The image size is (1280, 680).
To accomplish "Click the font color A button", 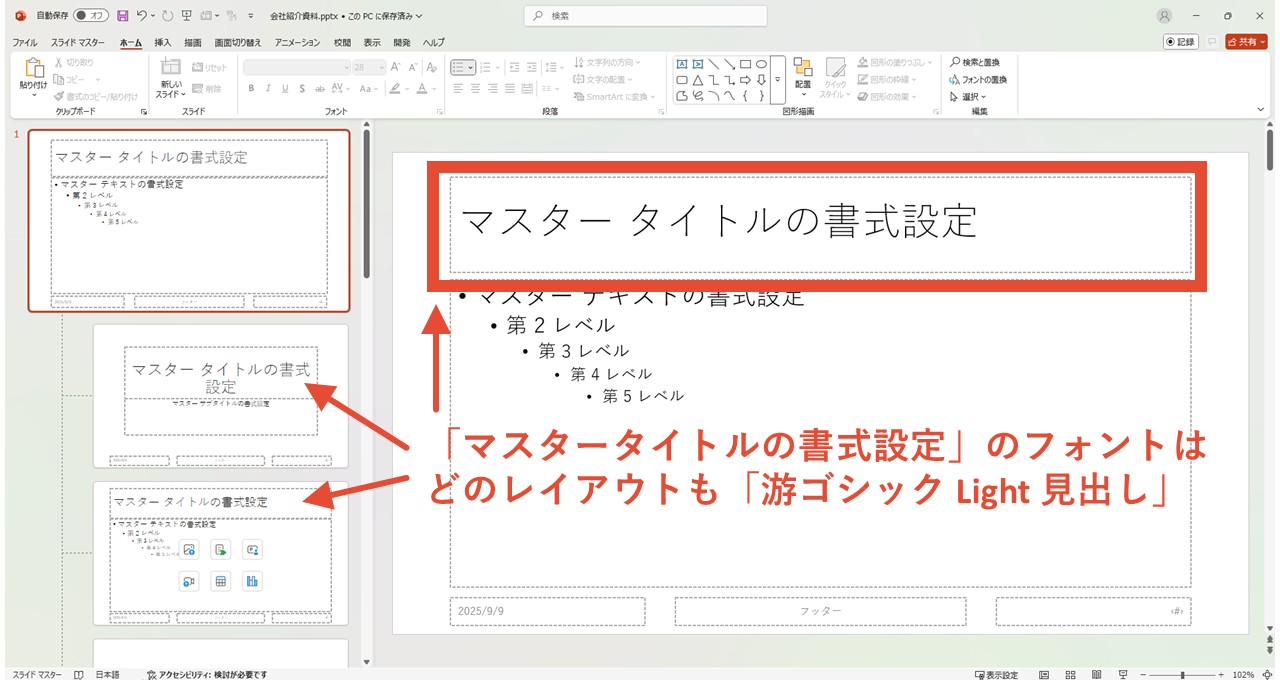I will pyautogui.click(x=421, y=88).
